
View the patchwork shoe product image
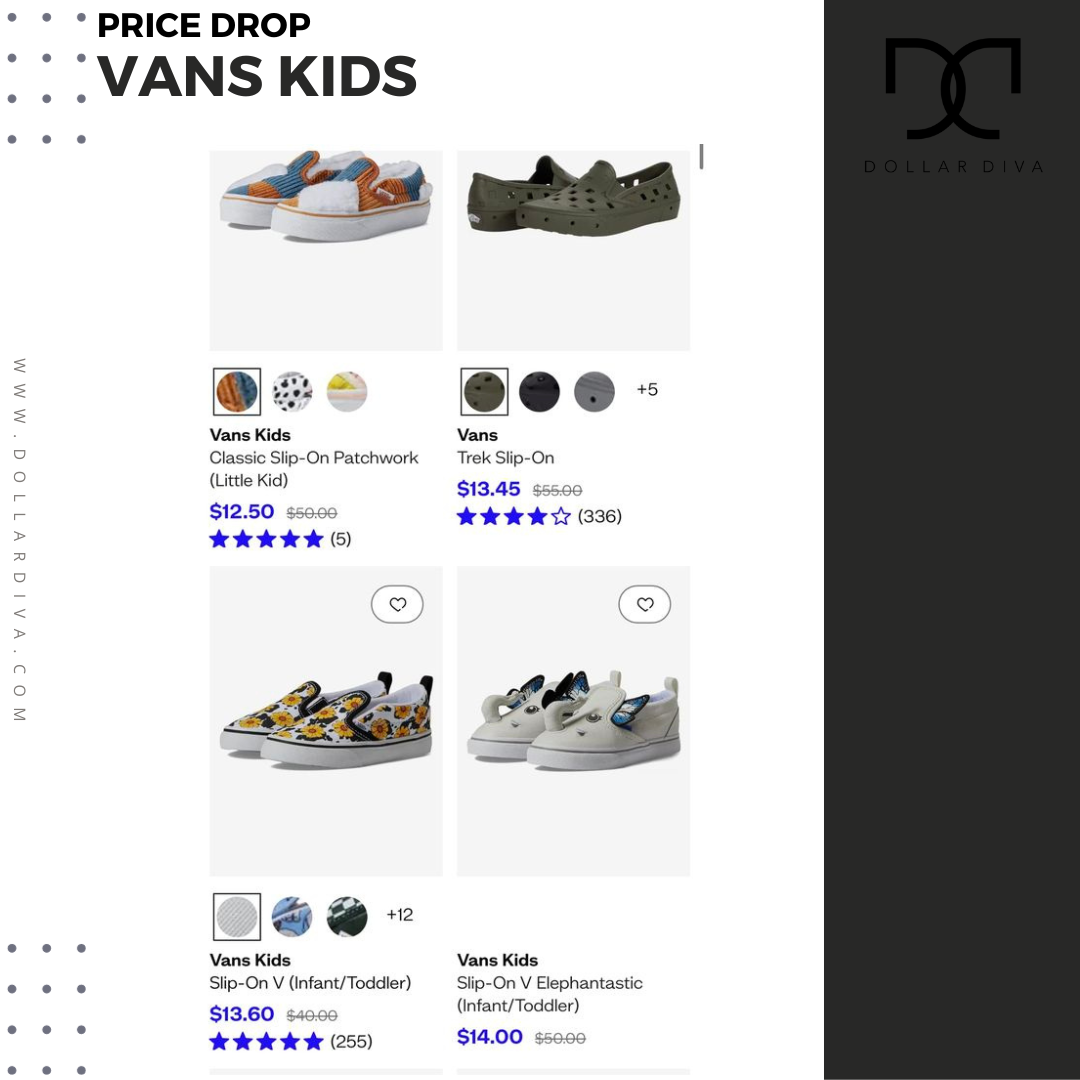pyautogui.click(x=326, y=250)
